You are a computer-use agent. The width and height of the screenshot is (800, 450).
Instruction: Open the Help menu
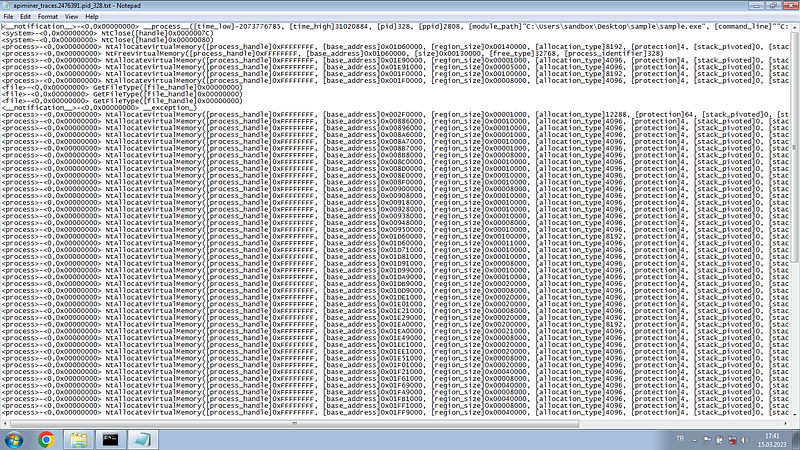92,16
